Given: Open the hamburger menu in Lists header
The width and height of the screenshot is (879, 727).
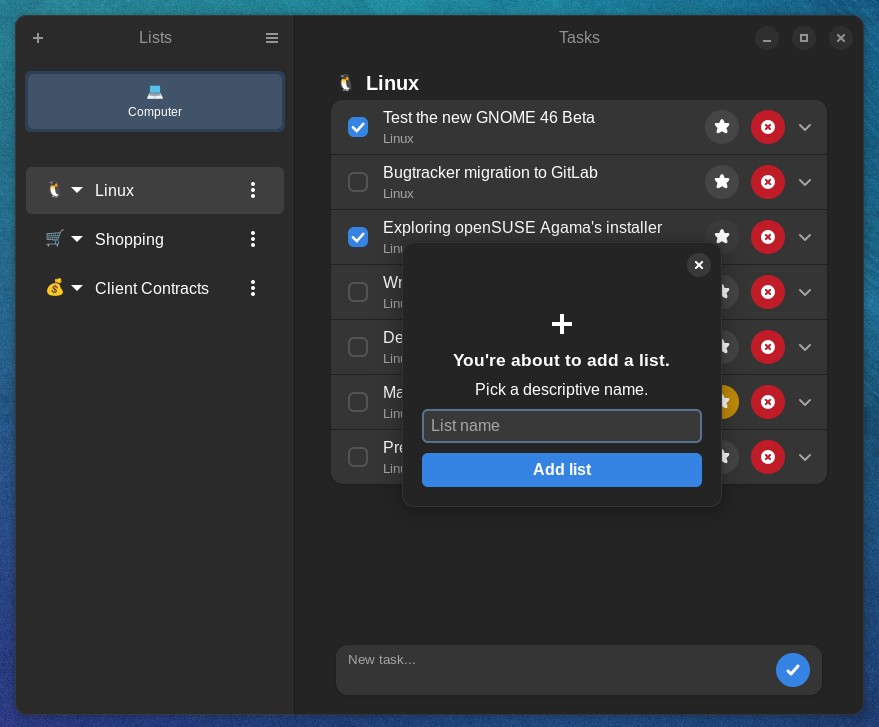Looking at the screenshot, I should tap(272, 38).
